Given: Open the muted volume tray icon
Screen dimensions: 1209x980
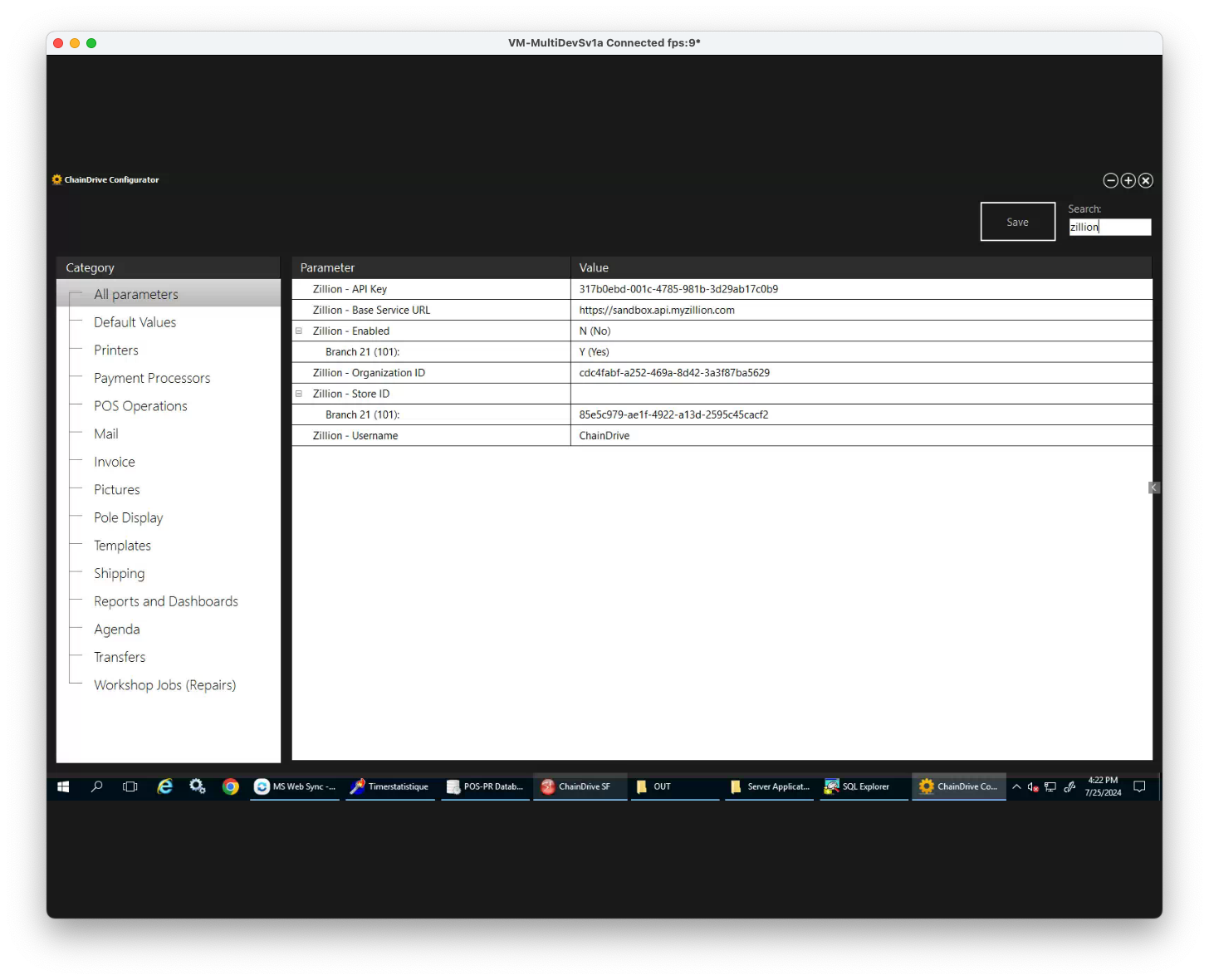Looking at the screenshot, I should (x=1033, y=786).
